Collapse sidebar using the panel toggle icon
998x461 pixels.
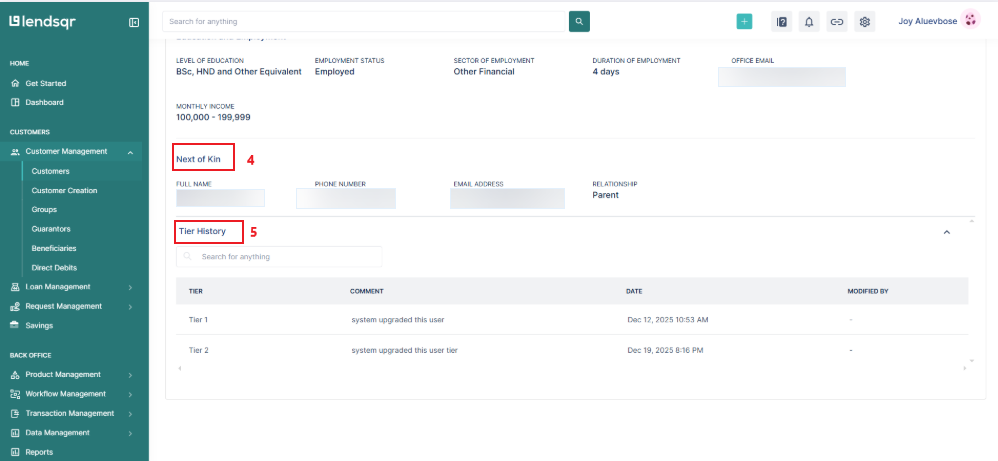click(x=134, y=22)
